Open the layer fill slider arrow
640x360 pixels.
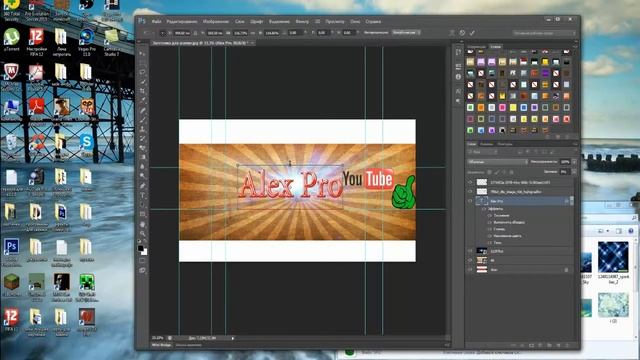(x=574, y=171)
